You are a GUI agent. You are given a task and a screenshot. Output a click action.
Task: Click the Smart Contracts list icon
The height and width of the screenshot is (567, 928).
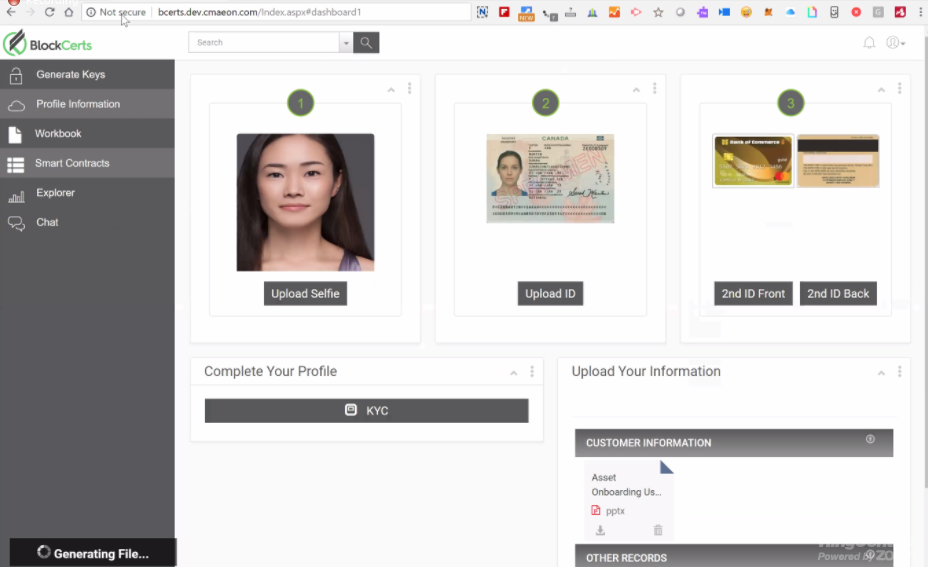15,165
